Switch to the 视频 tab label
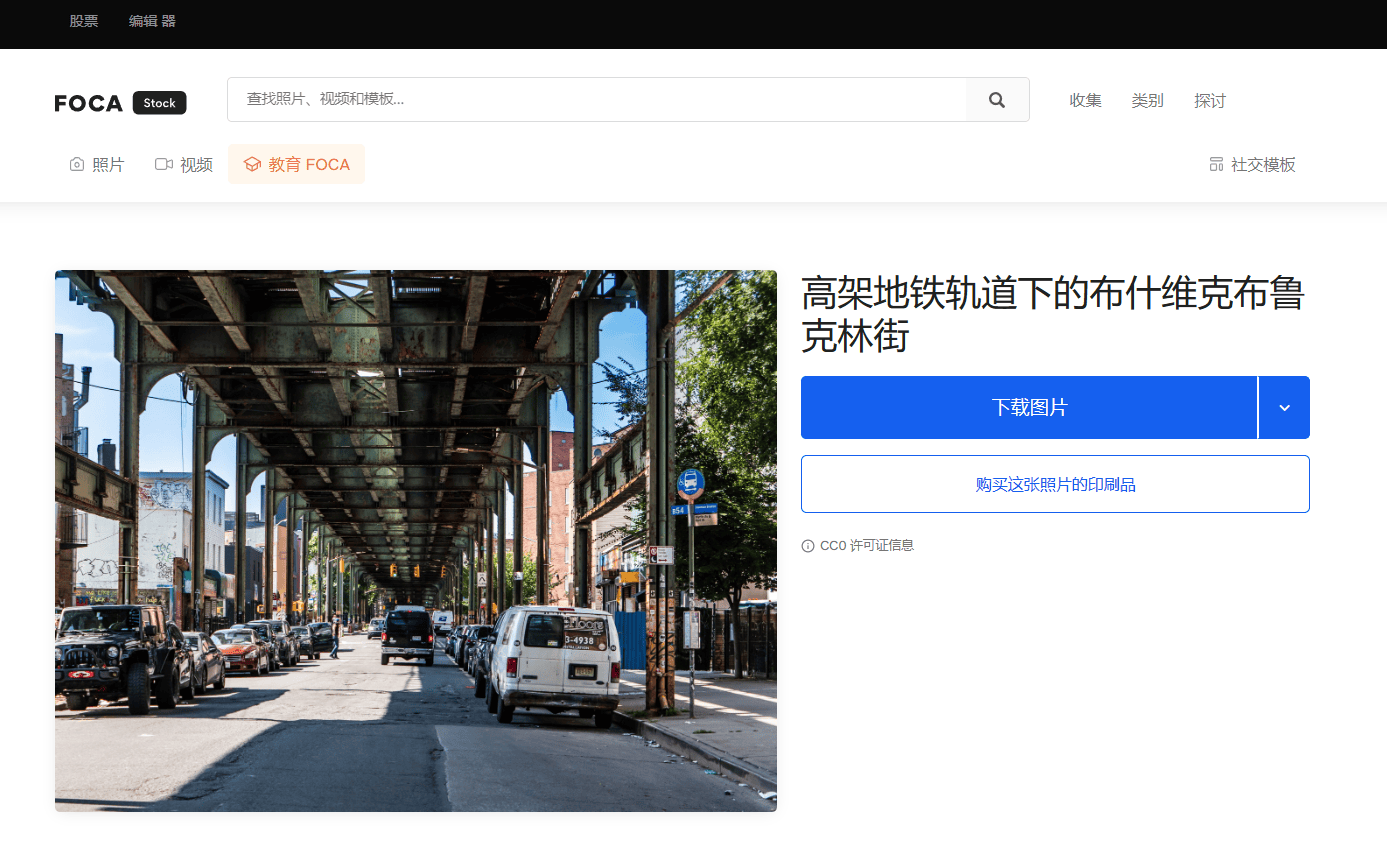Viewport: 1387px width, 852px height. 196,164
